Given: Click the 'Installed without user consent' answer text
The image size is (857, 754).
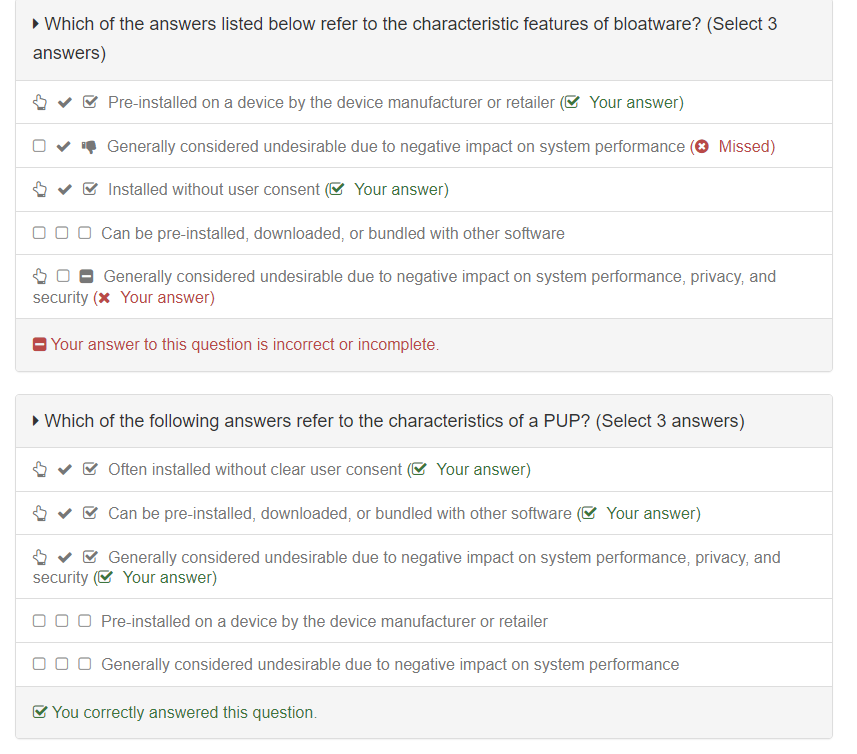Looking at the screenshot, I should [214, 189].
